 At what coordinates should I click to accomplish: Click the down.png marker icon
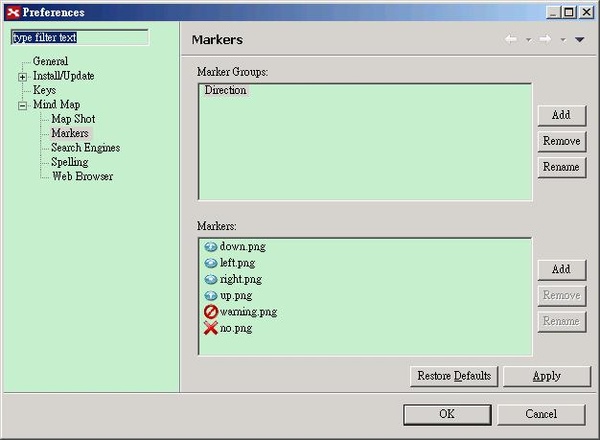click(x=210, y=247)
